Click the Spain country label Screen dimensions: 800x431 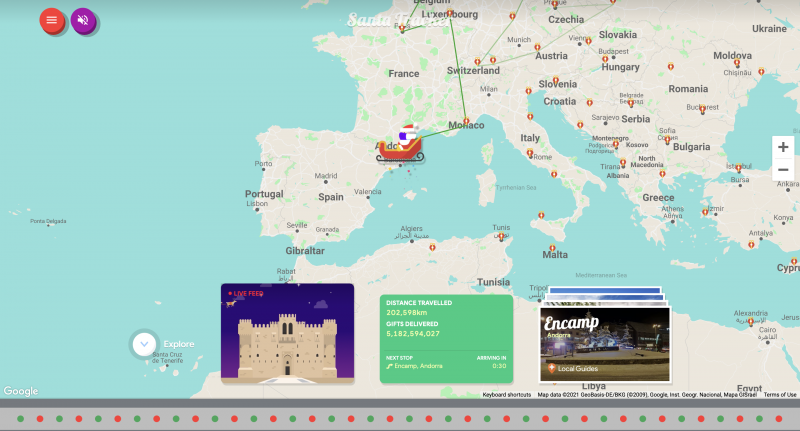click(331, 197)
